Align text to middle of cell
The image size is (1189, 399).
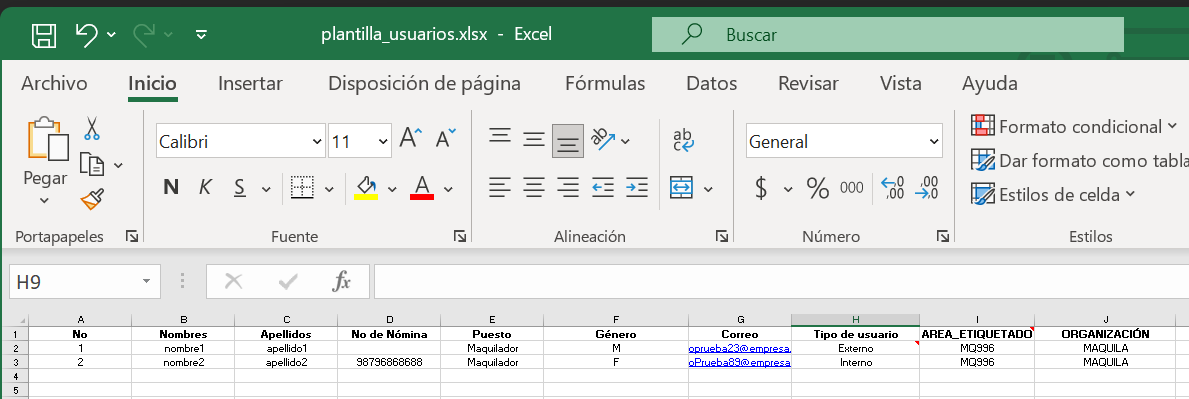point(534,140)
